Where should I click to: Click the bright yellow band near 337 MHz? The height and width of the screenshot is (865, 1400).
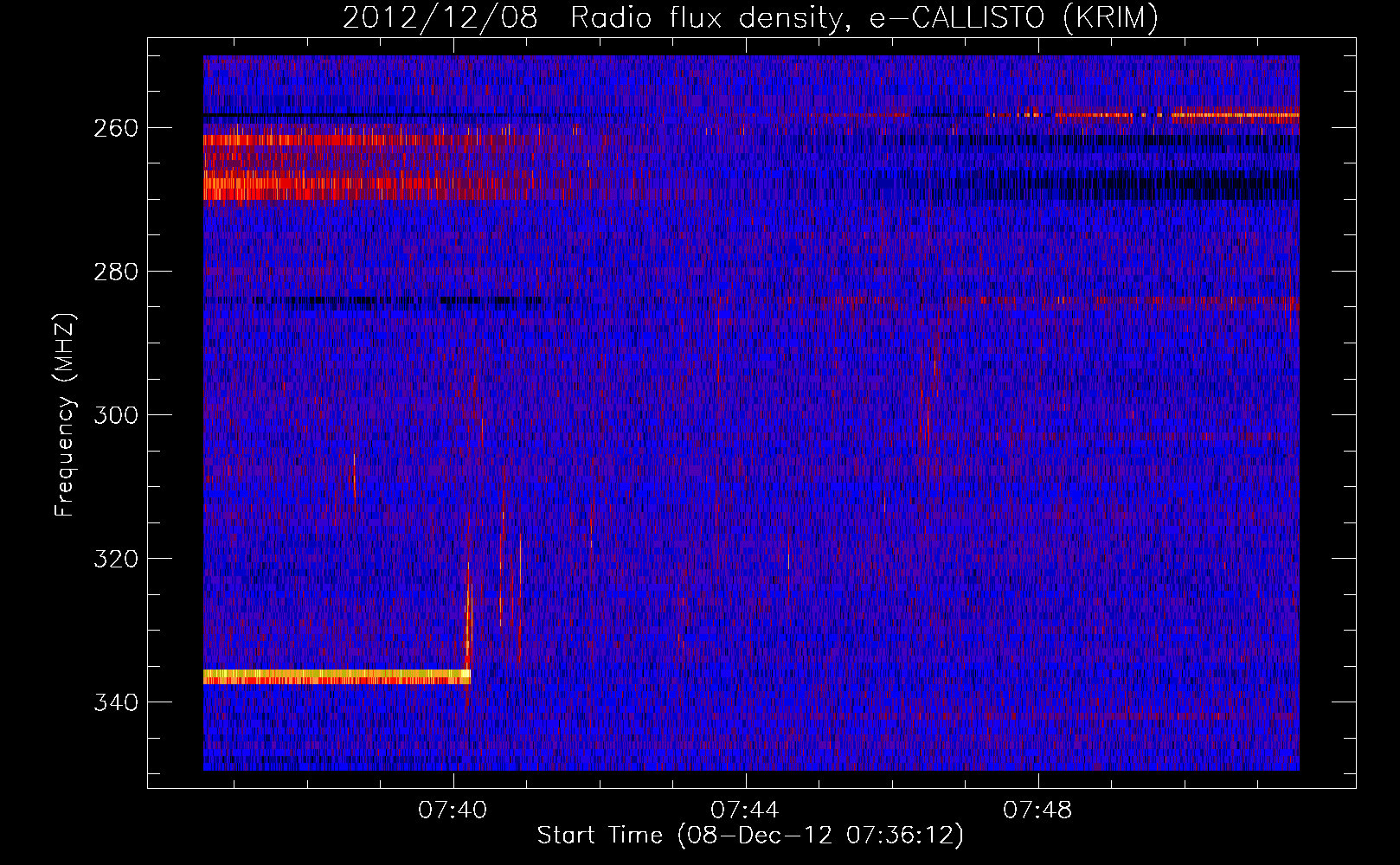coord(337,676)
